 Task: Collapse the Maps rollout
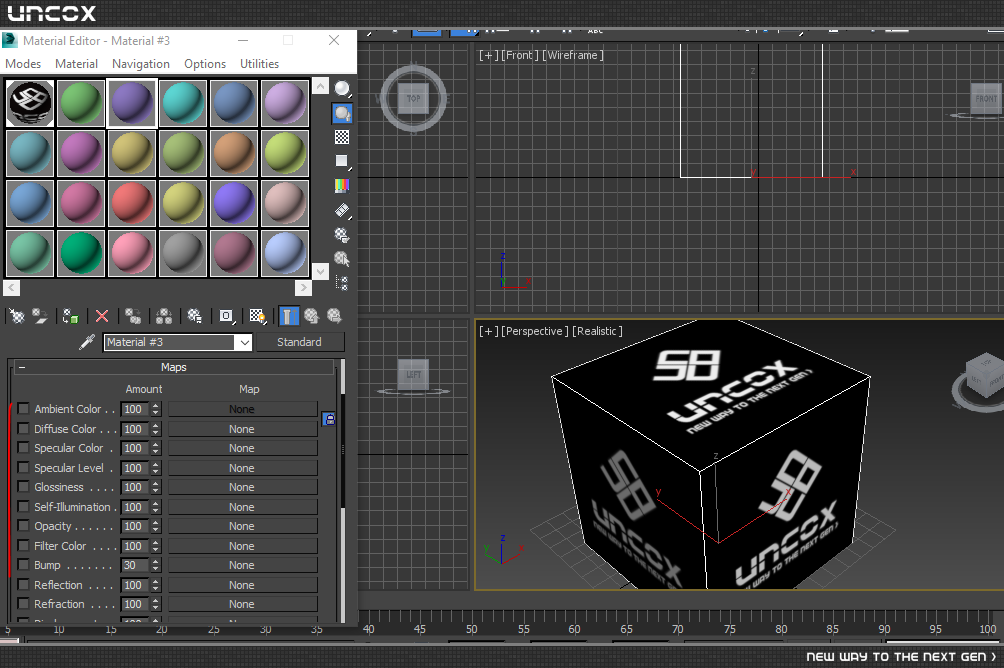(21, 367)
